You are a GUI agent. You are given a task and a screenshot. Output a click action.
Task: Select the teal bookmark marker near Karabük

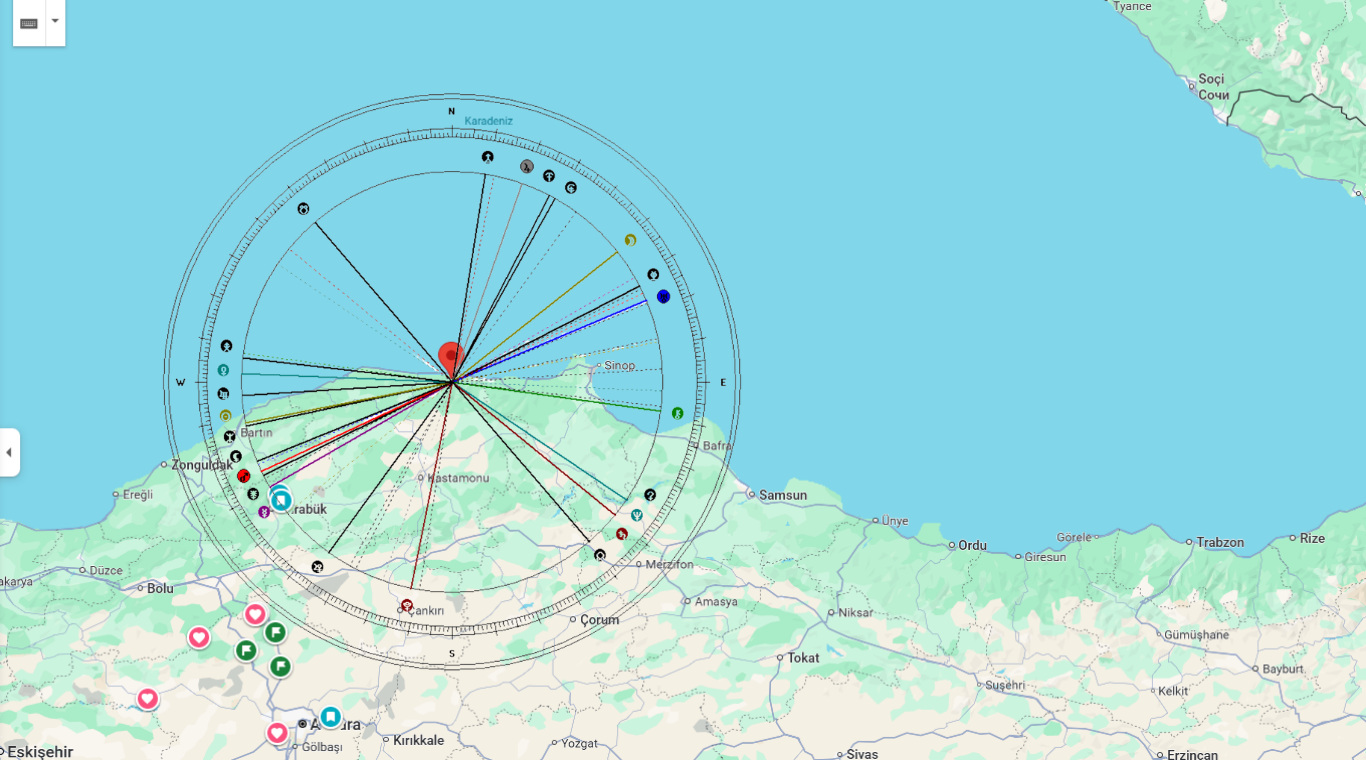click(x=281, y=500)
